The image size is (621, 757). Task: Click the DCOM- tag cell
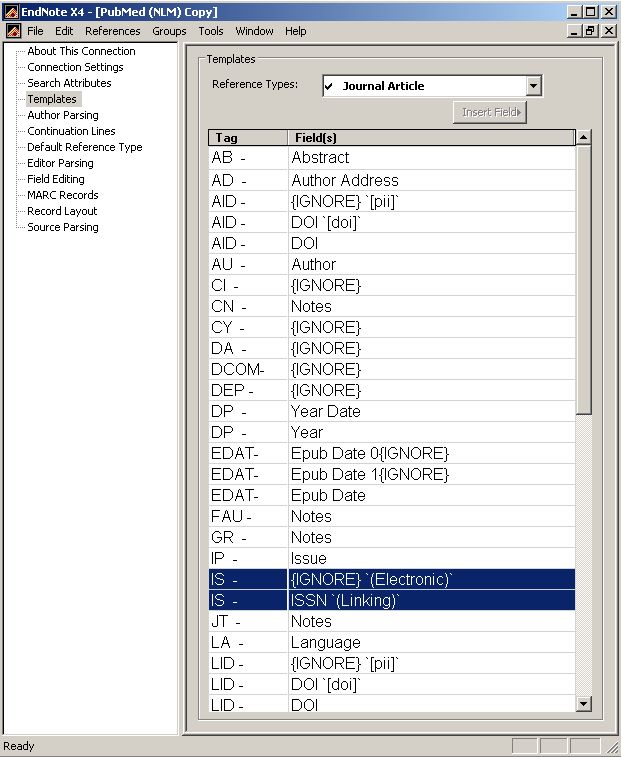(248, 369)
